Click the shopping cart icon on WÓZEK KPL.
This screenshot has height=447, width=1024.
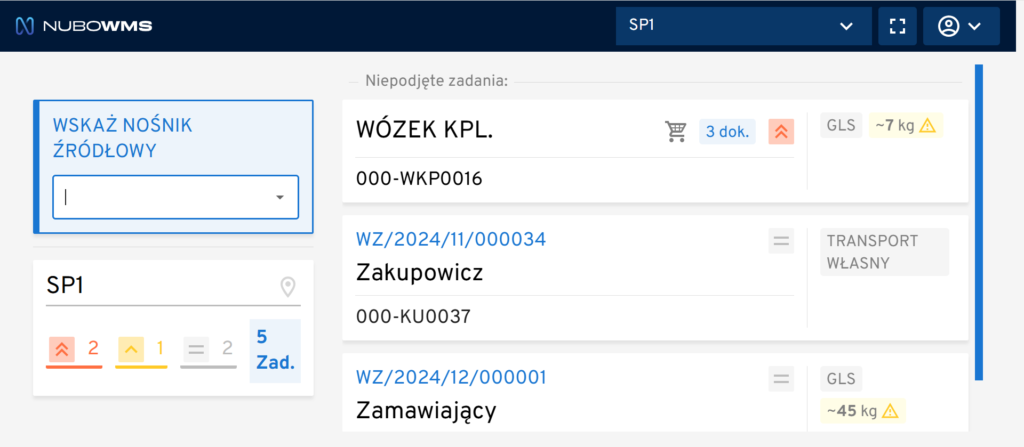676,131
